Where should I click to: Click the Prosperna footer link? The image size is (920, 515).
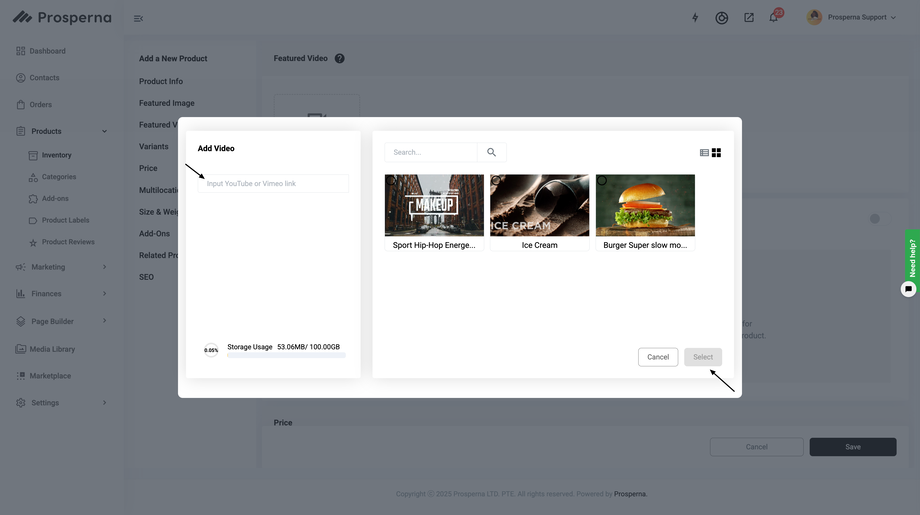point(630,494)
